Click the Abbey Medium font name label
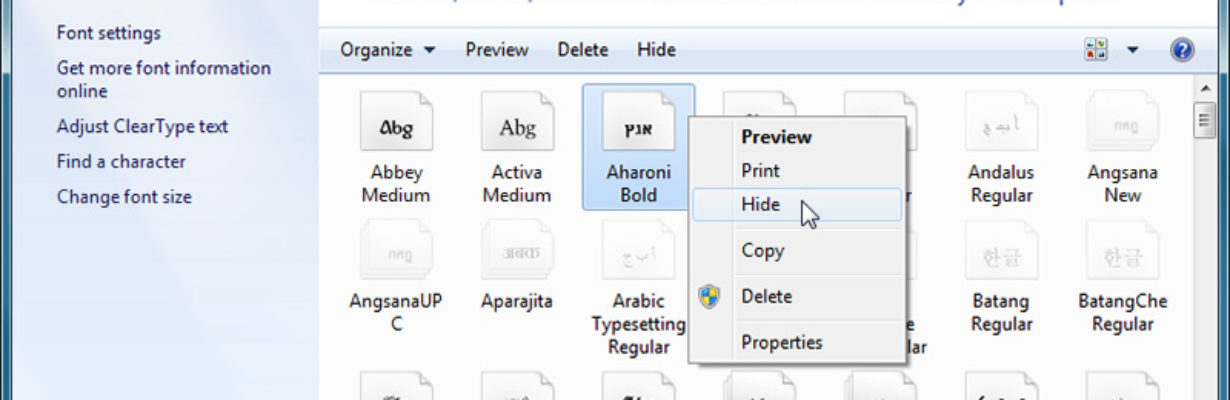The image size is (1230, 400). click(x=396, y=184)
